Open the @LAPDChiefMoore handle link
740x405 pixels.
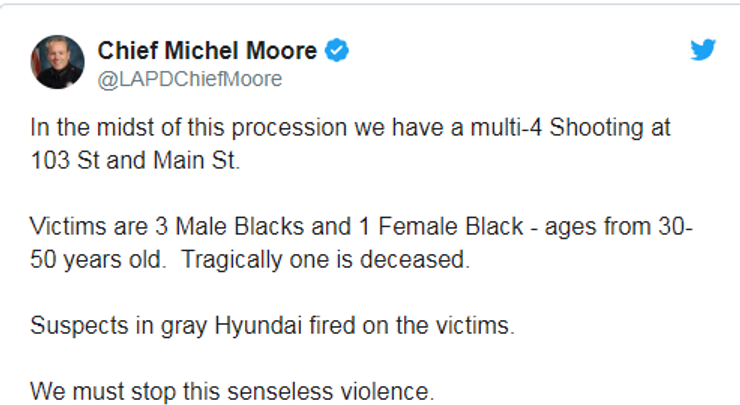[189, 78]
